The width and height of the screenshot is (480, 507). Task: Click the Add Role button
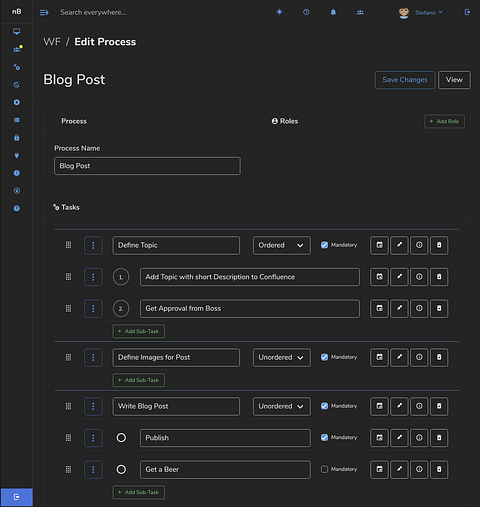click(444, 121)
